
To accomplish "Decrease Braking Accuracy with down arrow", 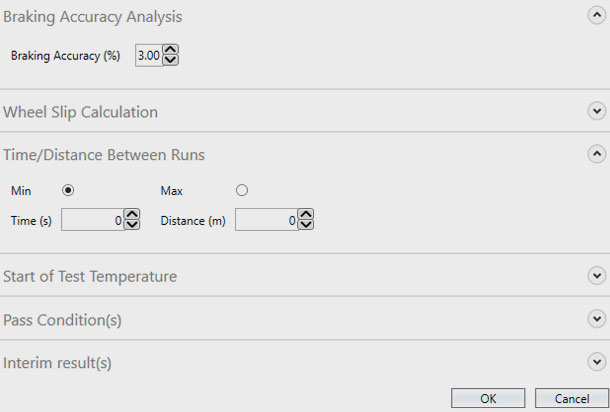I will tap(170, 61).
